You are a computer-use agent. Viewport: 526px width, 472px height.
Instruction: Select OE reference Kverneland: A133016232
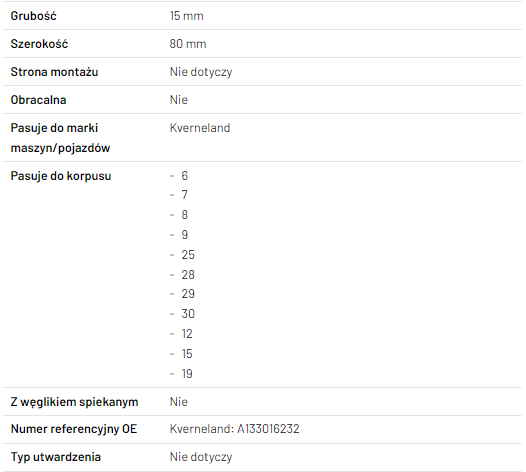pos(234,429)
